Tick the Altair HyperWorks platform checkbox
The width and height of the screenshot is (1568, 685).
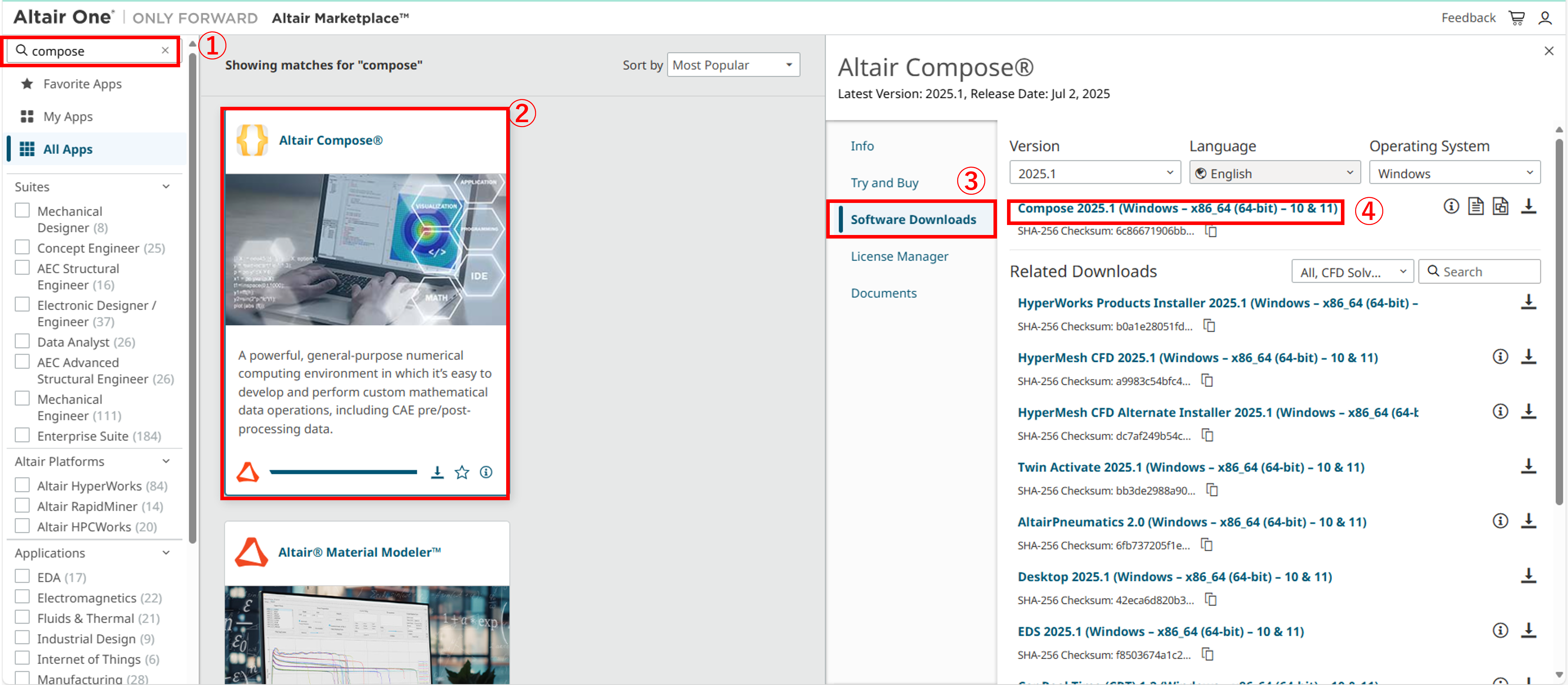pyautogui.click(x=22, y=485)
